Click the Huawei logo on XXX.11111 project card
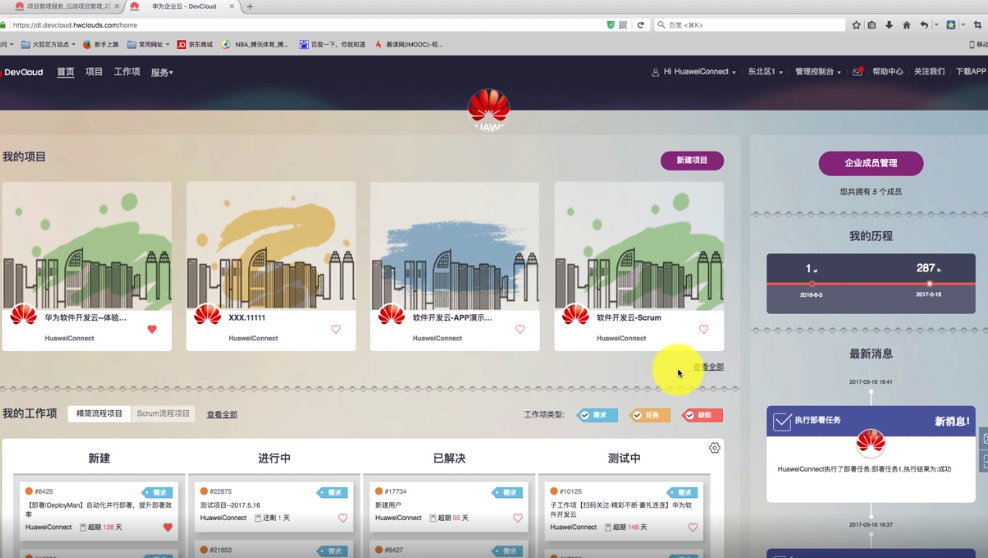Screen dimensions: 988x558 (207, 314)
